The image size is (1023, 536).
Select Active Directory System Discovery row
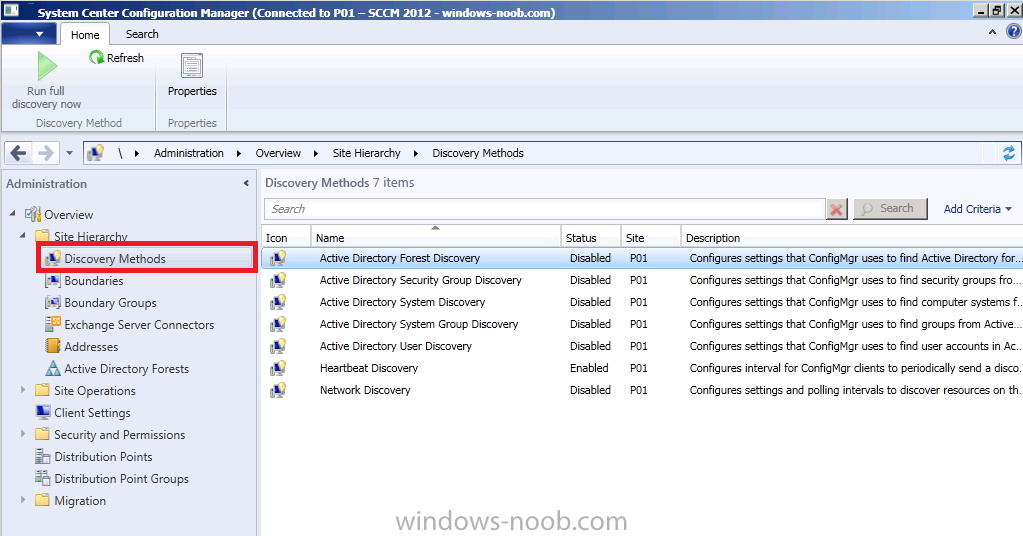[642, 303]
